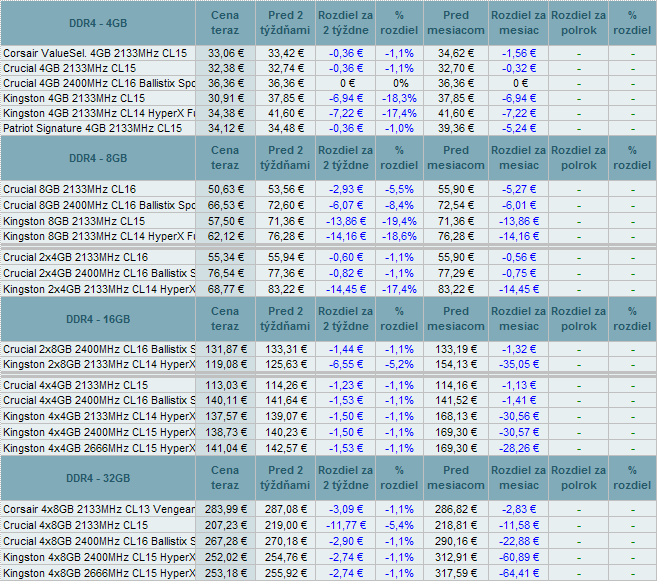Click Crucial 4x8GB 2133MHz CL15 product name

pos(76,525)
